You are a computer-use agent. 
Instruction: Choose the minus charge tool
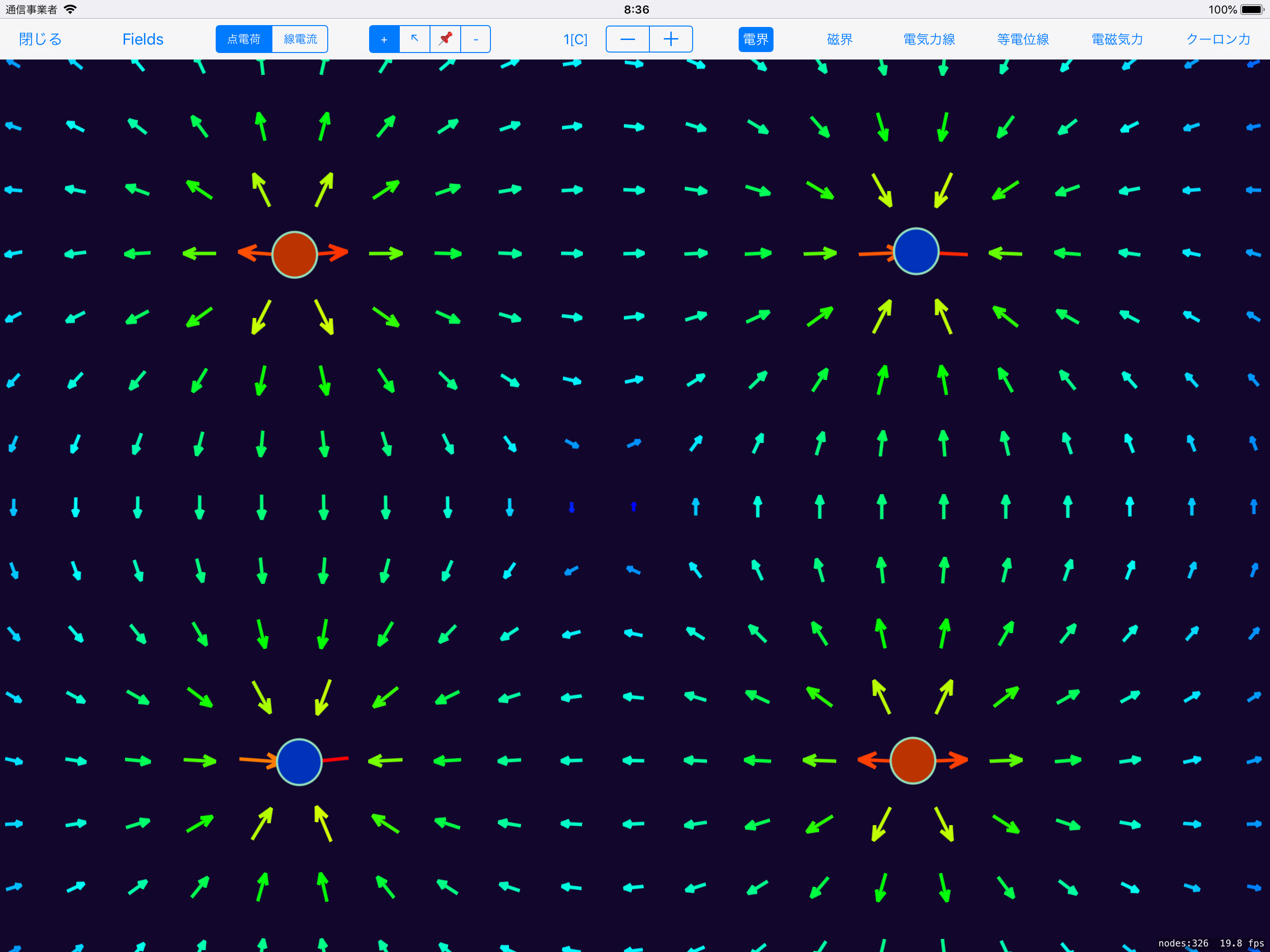[476, 39]
